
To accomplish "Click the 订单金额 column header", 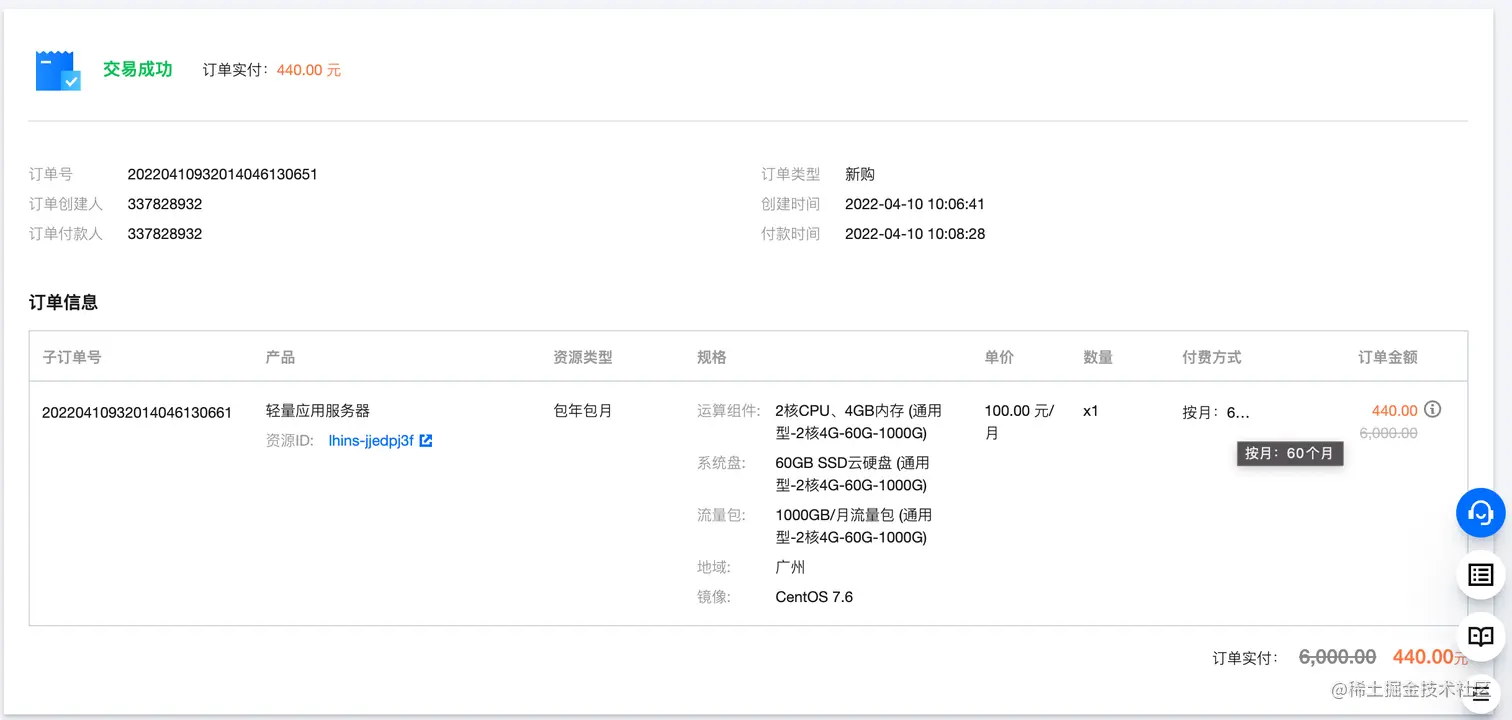I will [1388, 357].
